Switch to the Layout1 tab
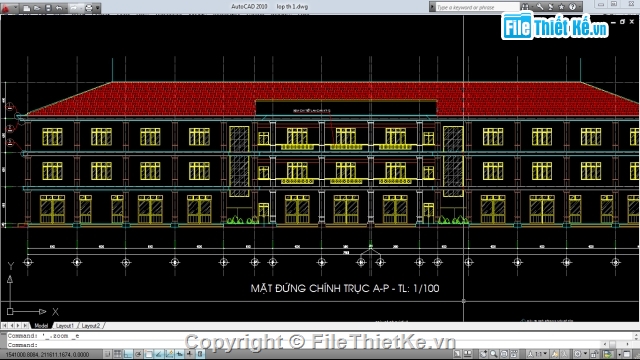The width and height of the screenshot is (640, 360). pyautogui.click(x=64, y=326)
